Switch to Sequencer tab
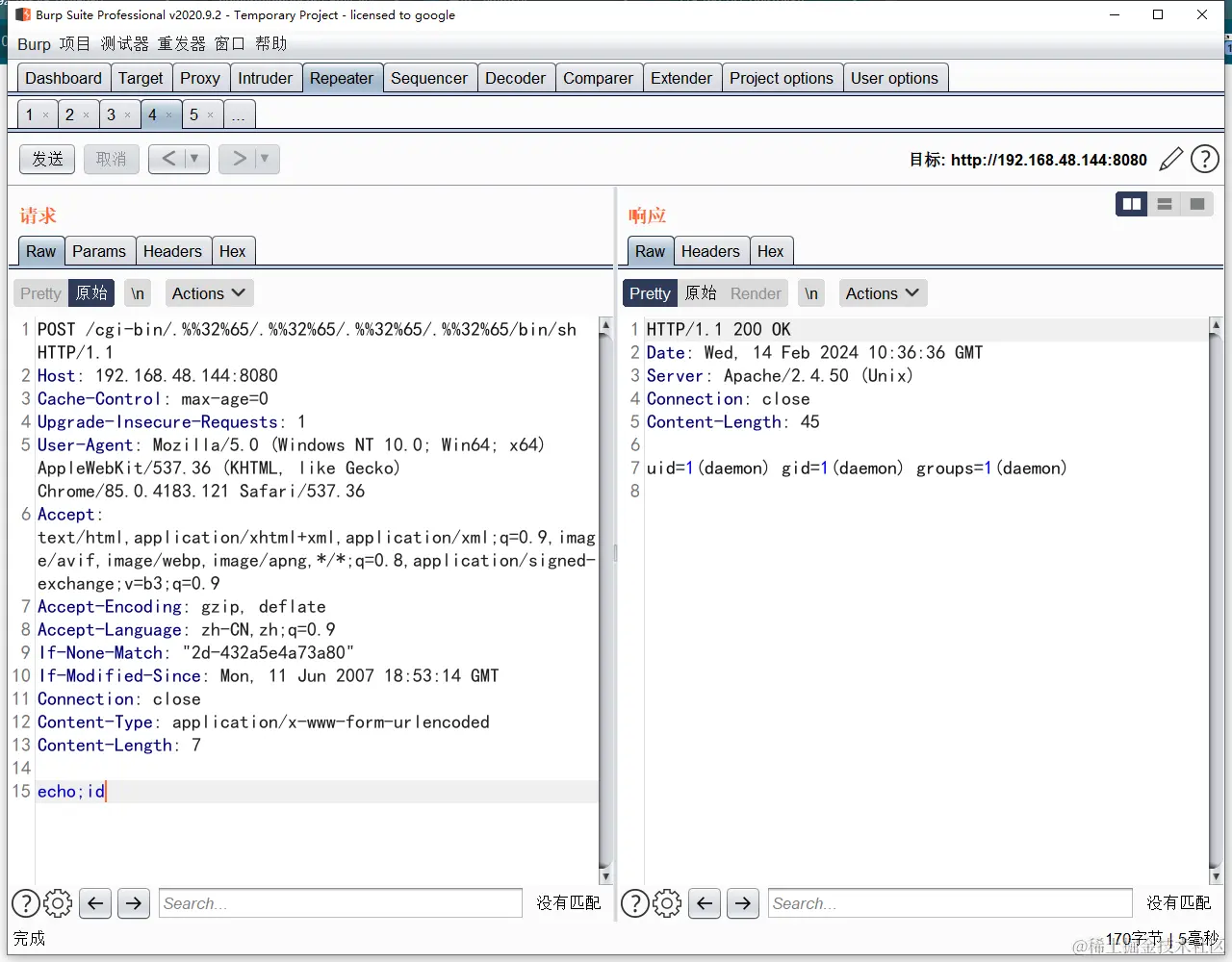This screenshot has width=1232, height=962. 429,78
